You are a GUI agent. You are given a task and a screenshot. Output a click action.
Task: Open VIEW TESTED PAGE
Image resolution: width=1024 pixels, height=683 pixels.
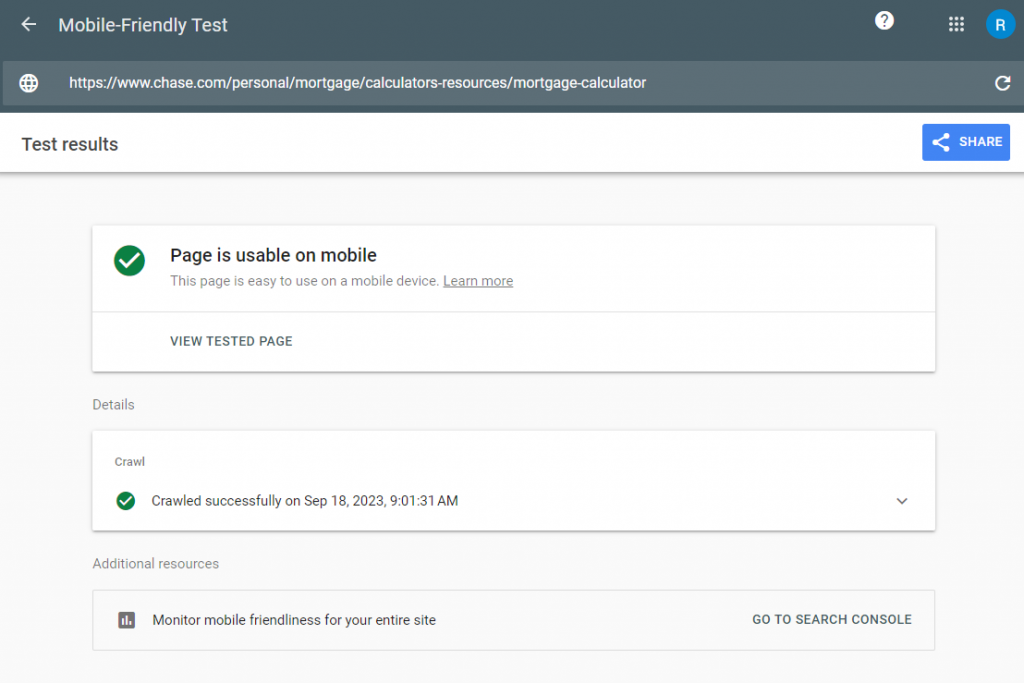click(x=231, y=341)
